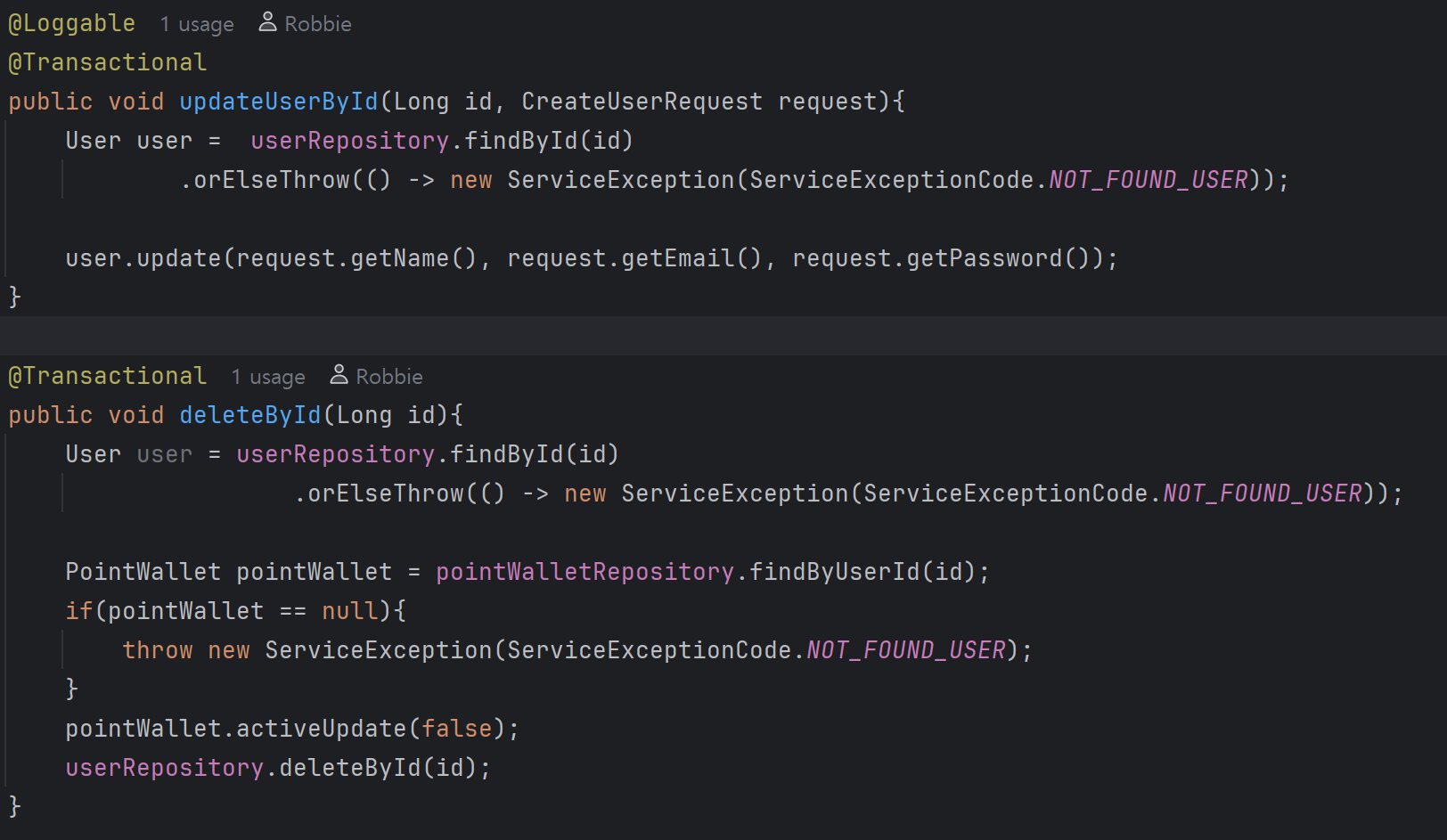Click the first @Transactional annotation

(x=108, y=62)
